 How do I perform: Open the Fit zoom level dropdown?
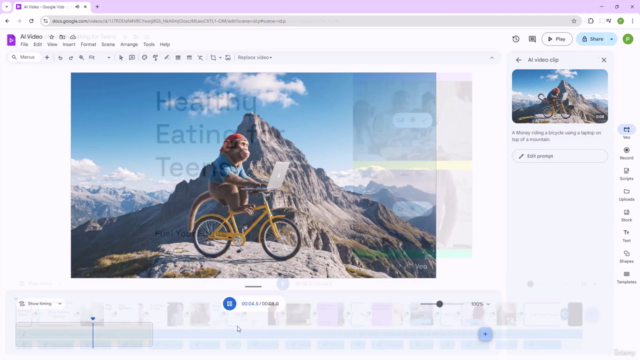pyautogui.click(x=100, y=58)
